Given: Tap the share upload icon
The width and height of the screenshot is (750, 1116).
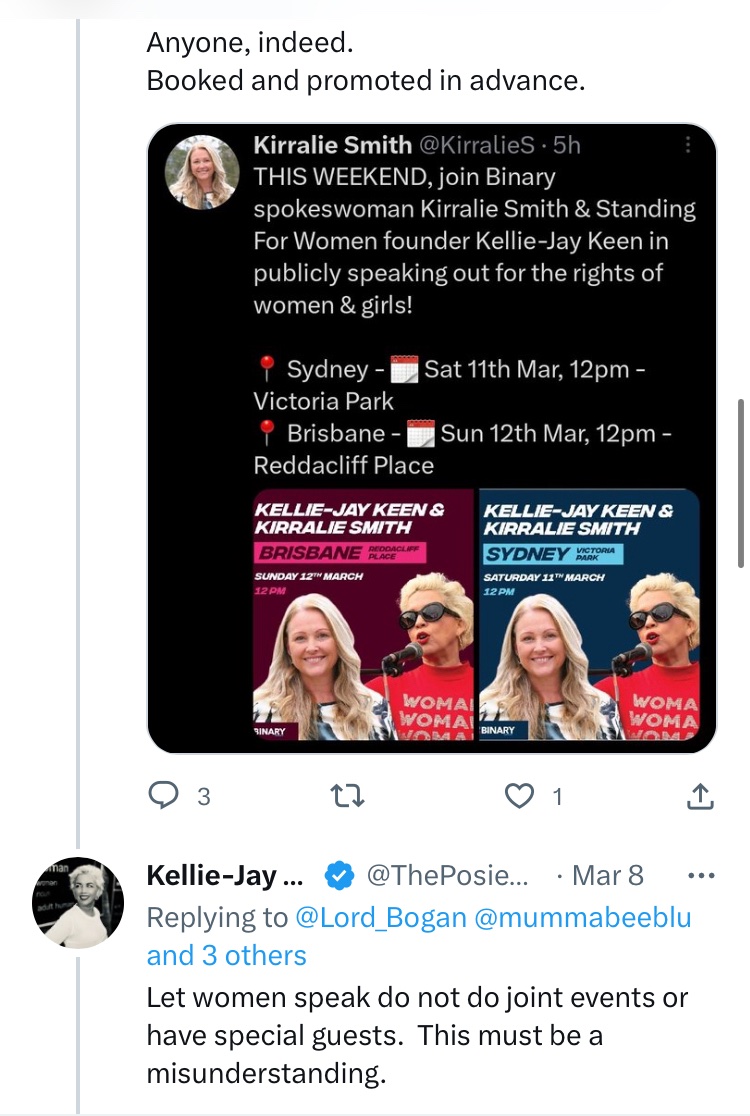Looking at the screenshot, I should point(700,796).
